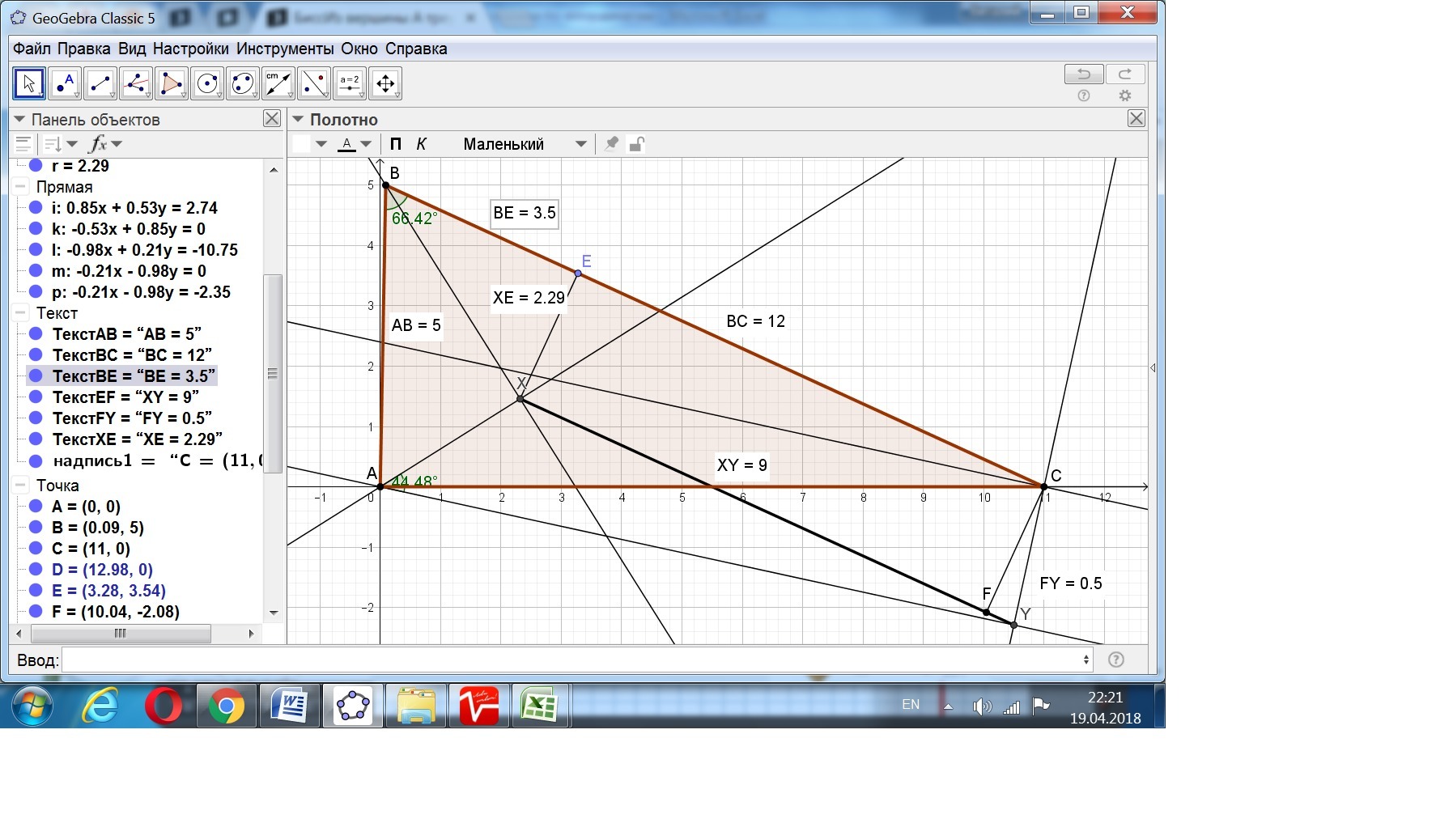Open the Окно menu

(x=359, y=49)
